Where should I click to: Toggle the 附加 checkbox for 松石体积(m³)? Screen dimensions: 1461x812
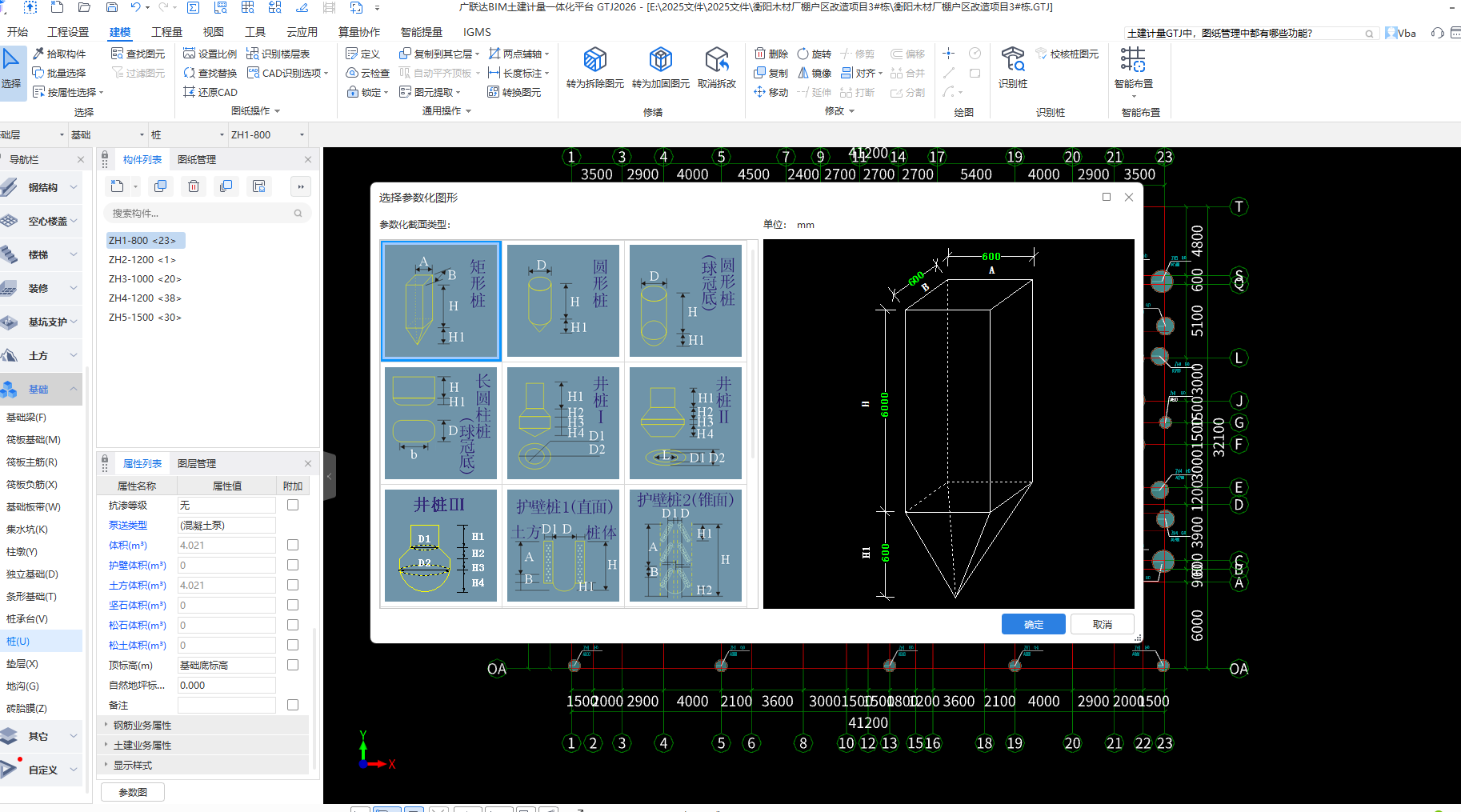coord(293,625)
